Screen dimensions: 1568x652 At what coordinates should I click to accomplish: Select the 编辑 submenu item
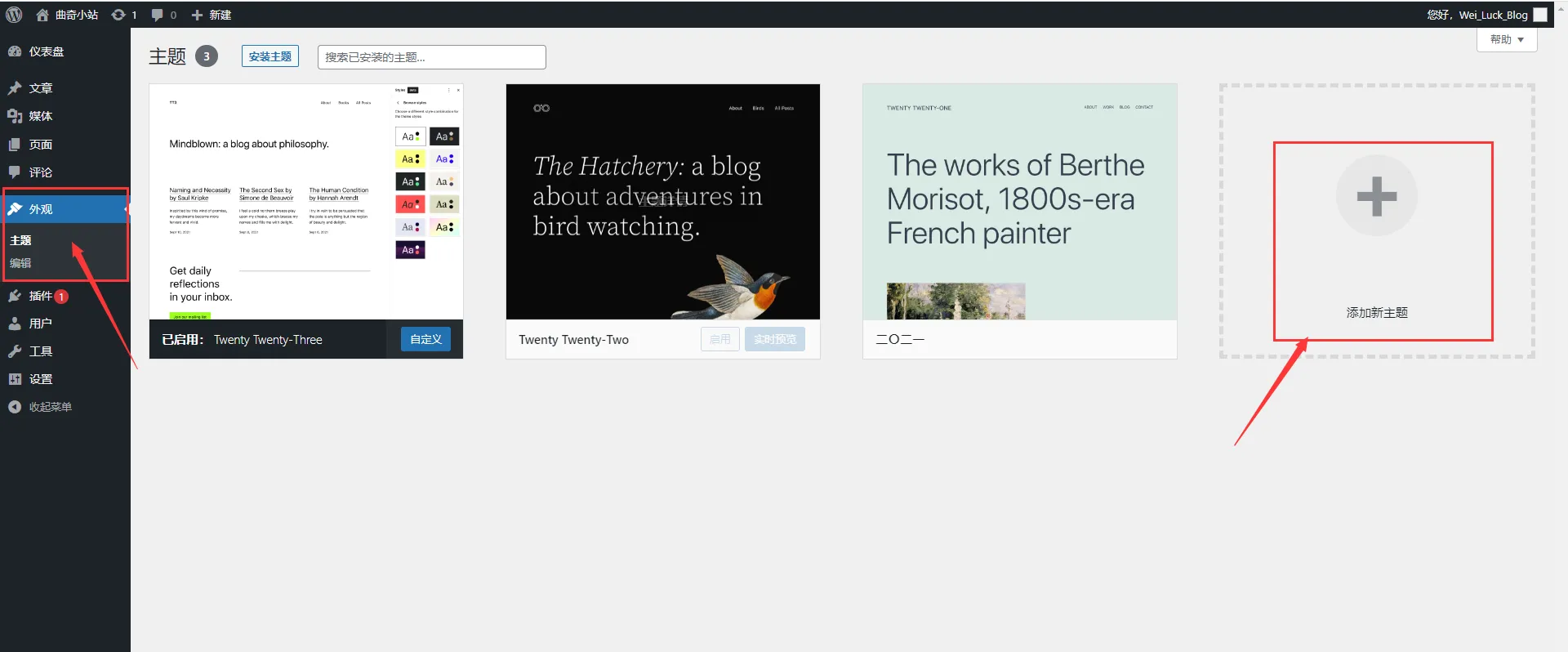pyautogui.click(x=20, y=263)
